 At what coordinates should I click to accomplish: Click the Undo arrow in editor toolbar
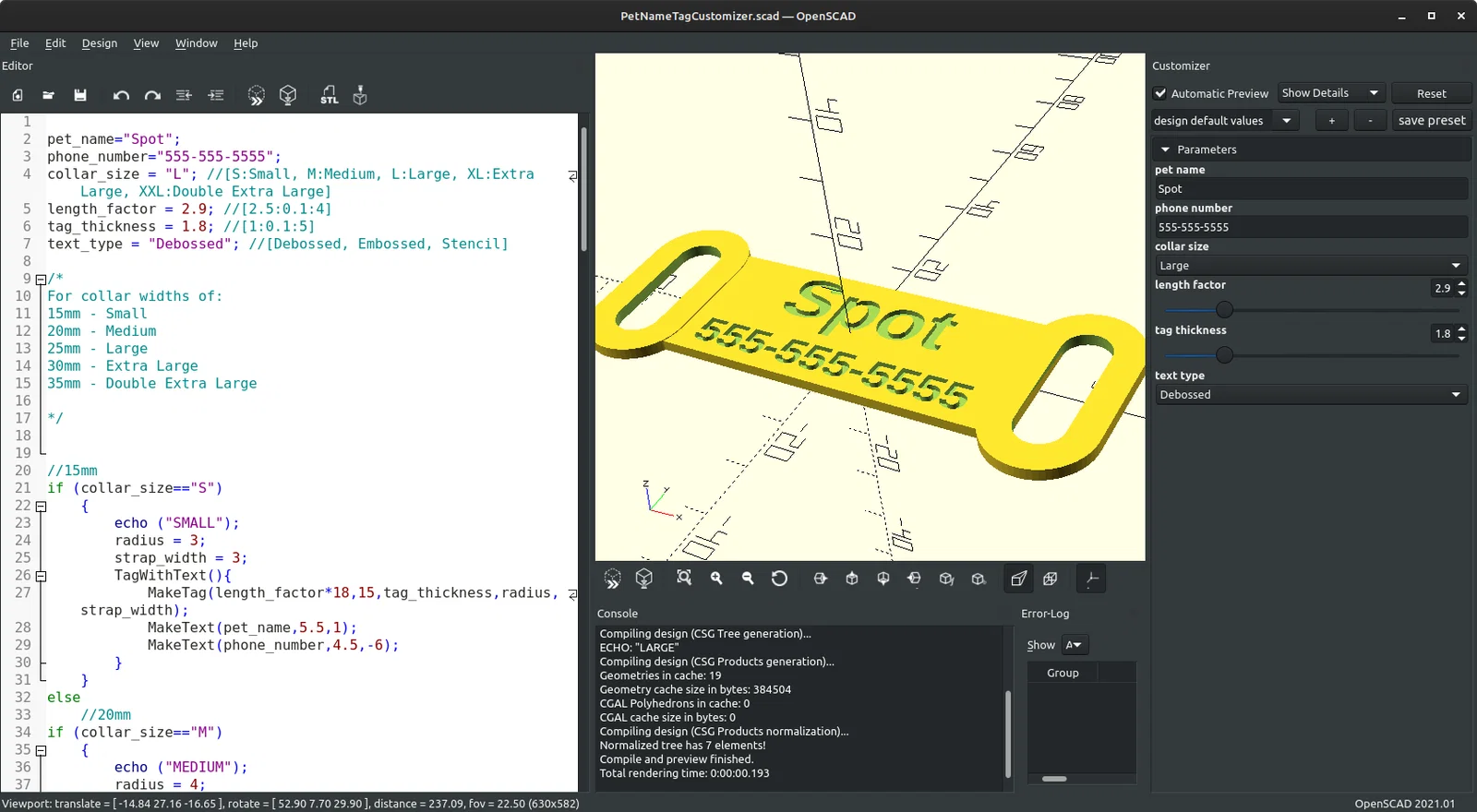(121, 95)
